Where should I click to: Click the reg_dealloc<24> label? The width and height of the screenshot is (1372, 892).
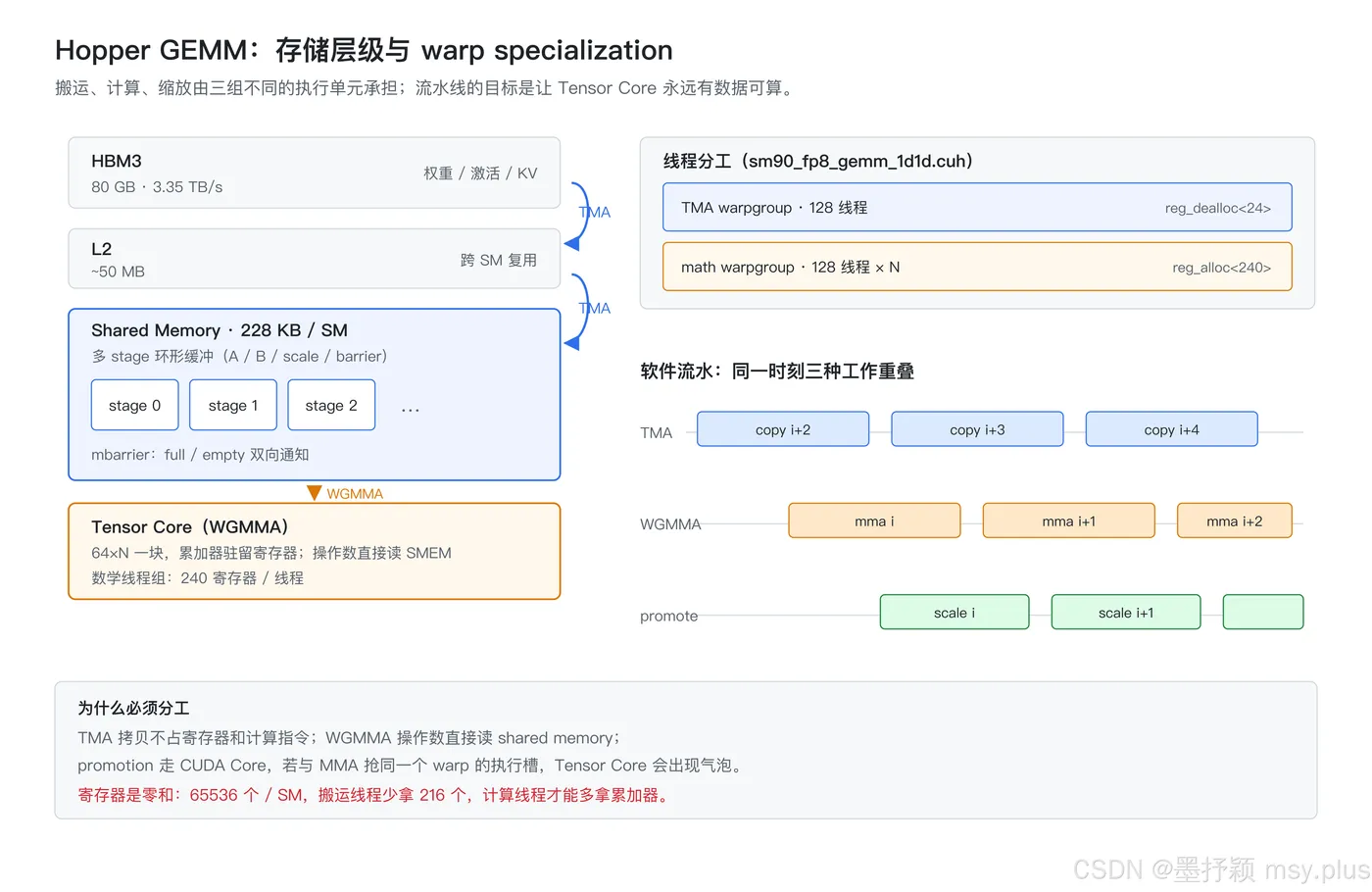(x=1218, y=208)
